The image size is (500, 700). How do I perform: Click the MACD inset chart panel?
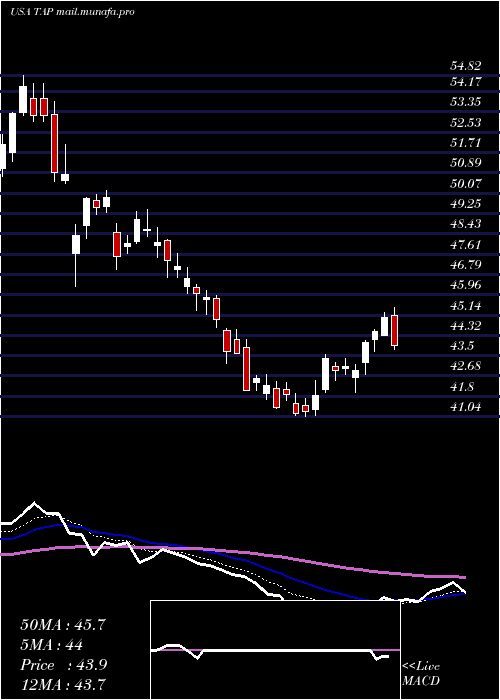(x=275, y=650)
